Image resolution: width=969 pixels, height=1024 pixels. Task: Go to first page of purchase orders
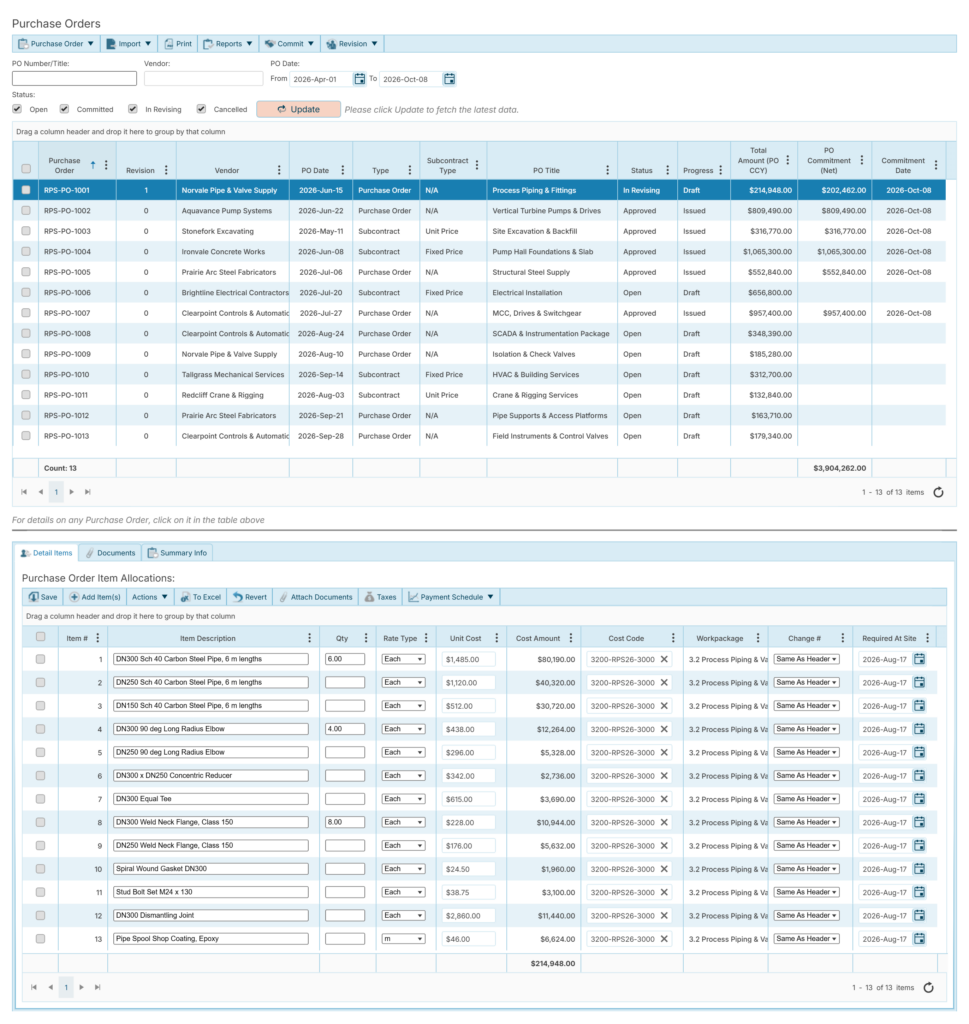tap(24, 492)
